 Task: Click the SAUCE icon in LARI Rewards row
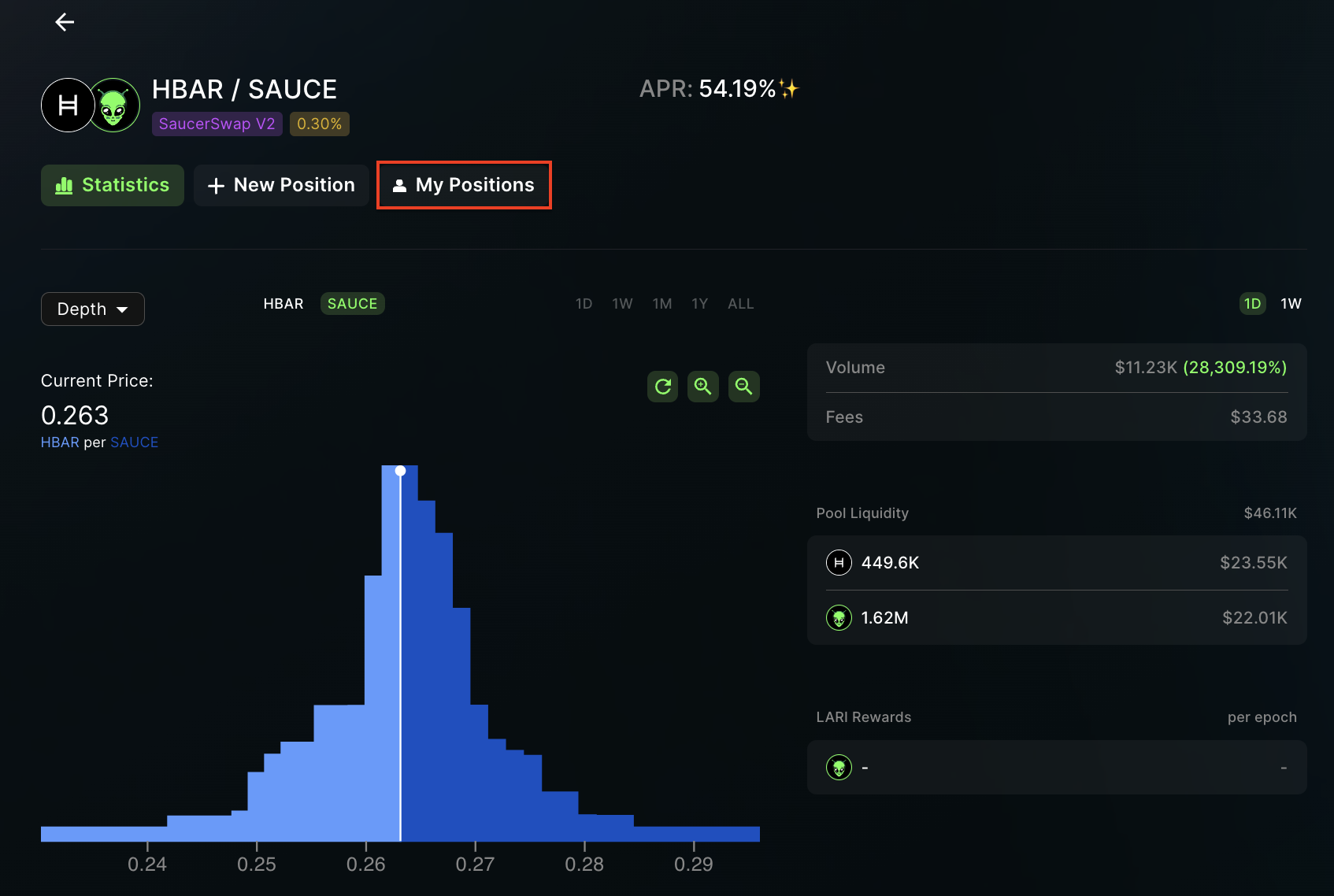click(839, 767)
